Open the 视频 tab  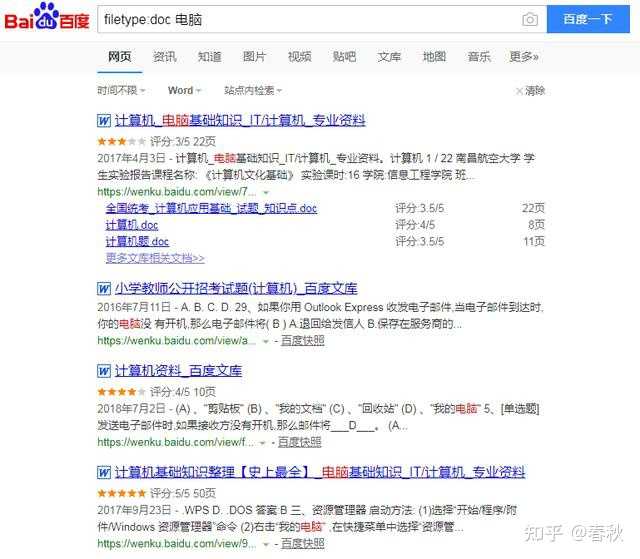pos(300,57)
